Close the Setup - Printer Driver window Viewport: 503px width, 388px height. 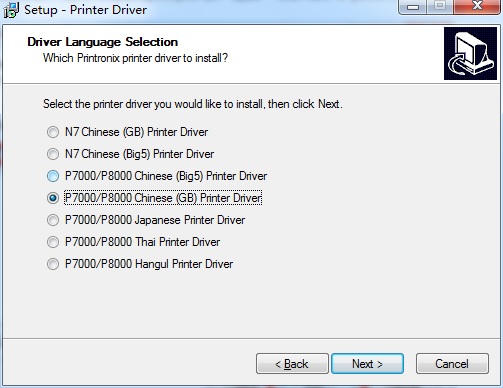(477, 6)
